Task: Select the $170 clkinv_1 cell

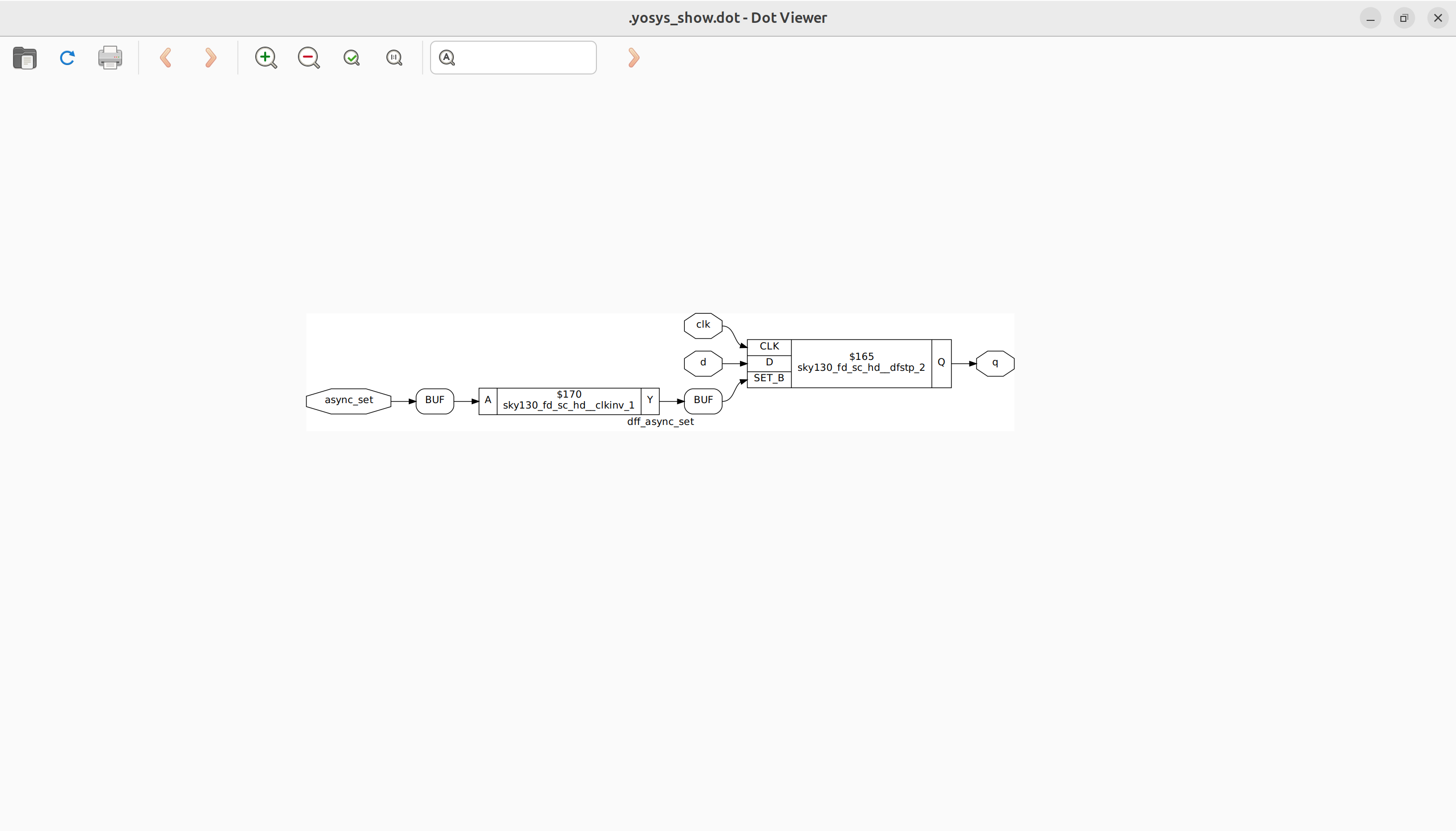Action: pyautogui.click(x=569, y=401)
